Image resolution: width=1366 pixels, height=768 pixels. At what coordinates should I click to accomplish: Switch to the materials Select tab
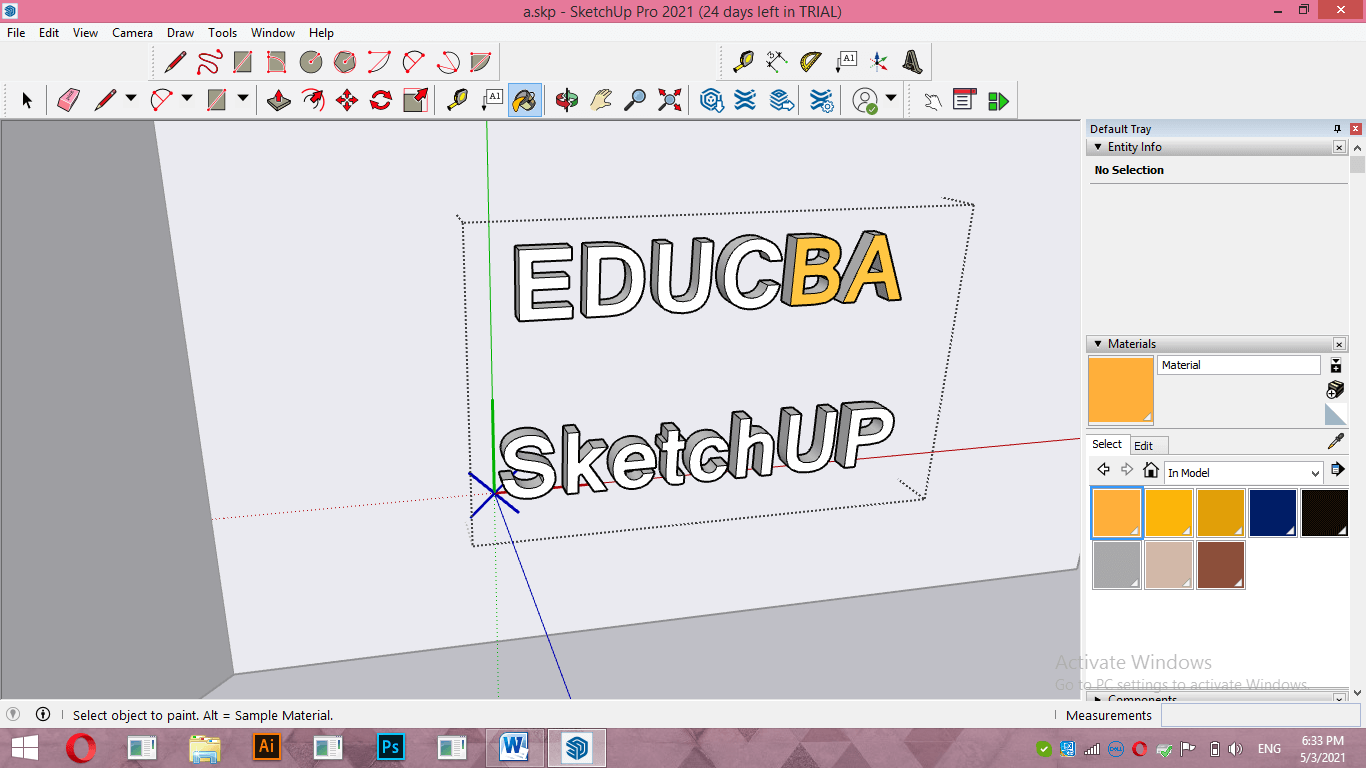pos(1107,444)
